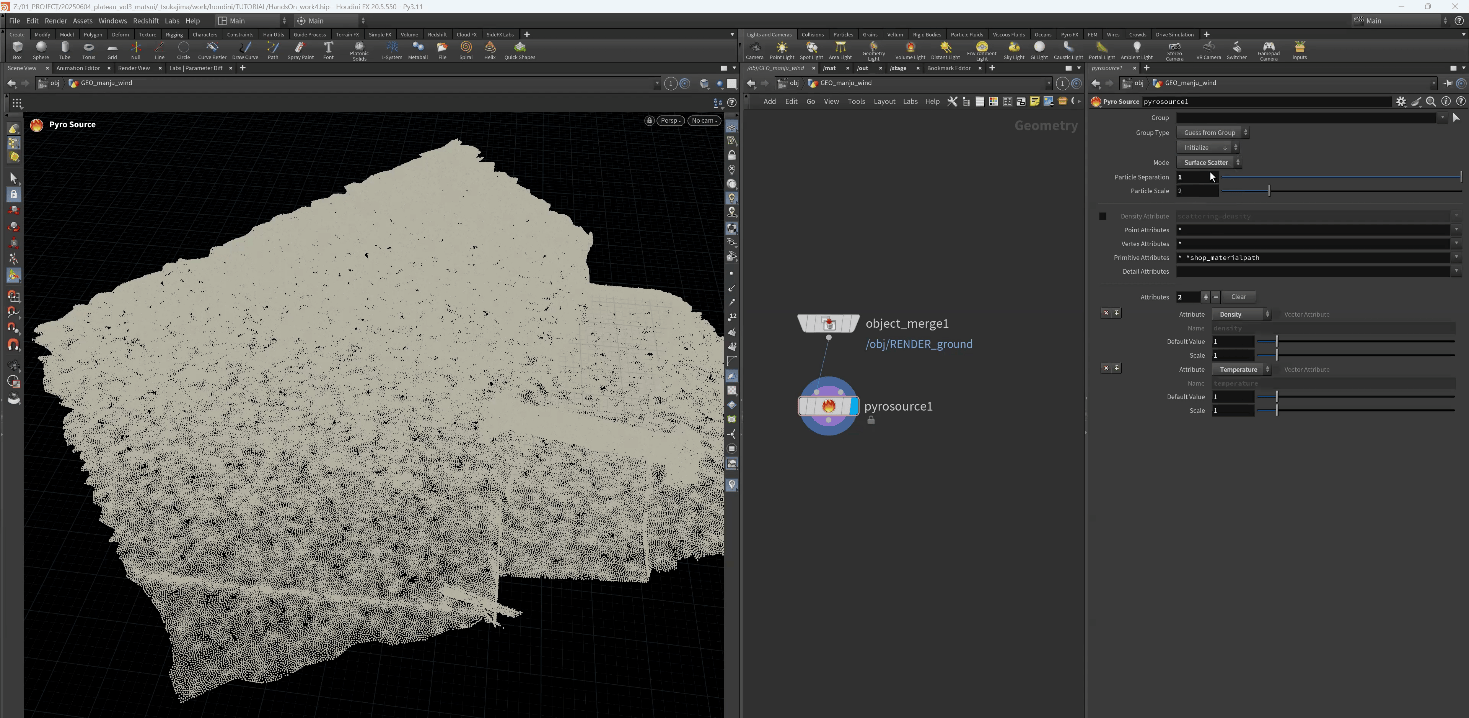The image size is (1469, 718).
Task: Open the Mode Surface Scatter dropdown
Action: (1209, 162)
